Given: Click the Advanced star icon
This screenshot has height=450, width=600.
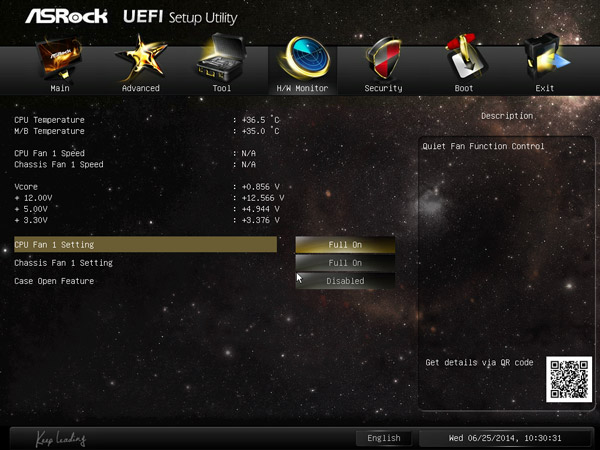Looking at the screenshot, I should [141, 57].
